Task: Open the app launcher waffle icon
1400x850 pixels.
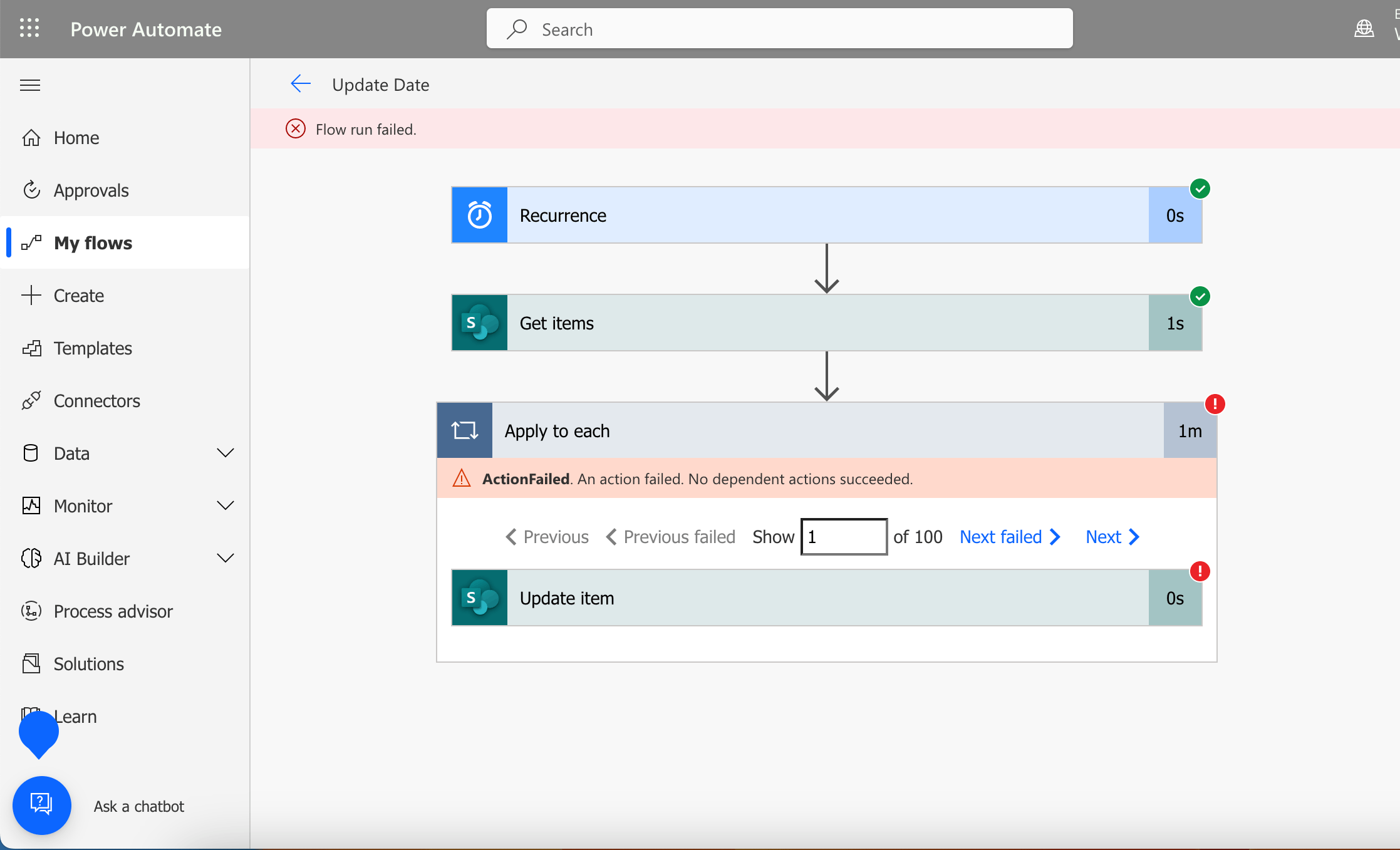Action: [x=29, y=28]
